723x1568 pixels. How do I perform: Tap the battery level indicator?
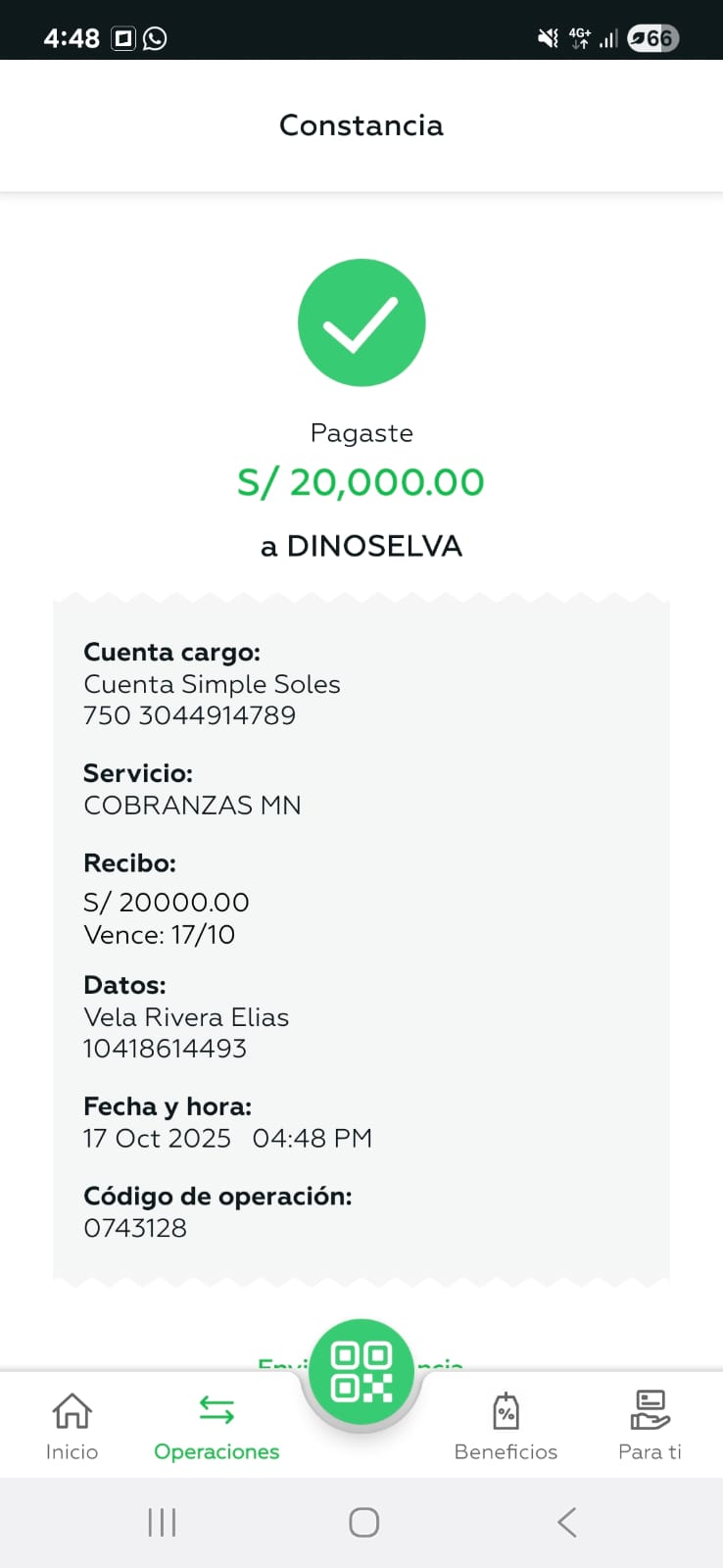click(x=653, y=38)
